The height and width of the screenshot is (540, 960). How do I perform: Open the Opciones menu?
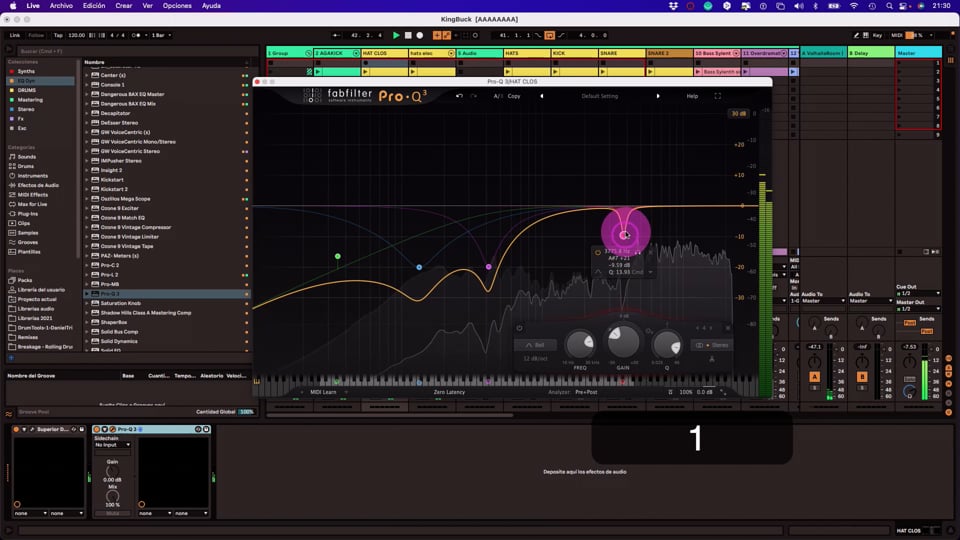pyautogui.click(x=177, y=6)
